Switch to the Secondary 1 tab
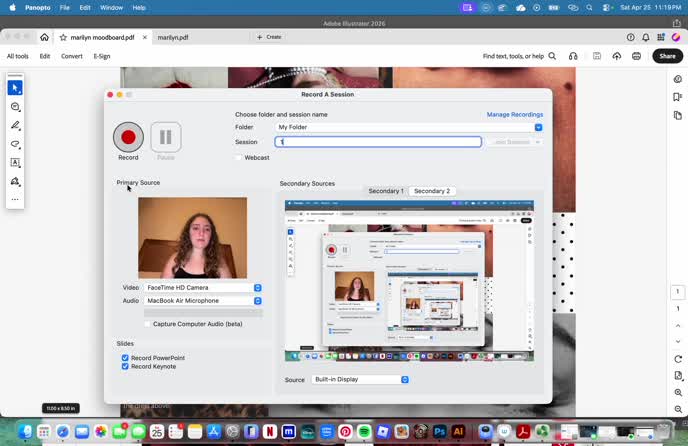The width and height of the screenshot is (688, 446). [x=386, y=191]
